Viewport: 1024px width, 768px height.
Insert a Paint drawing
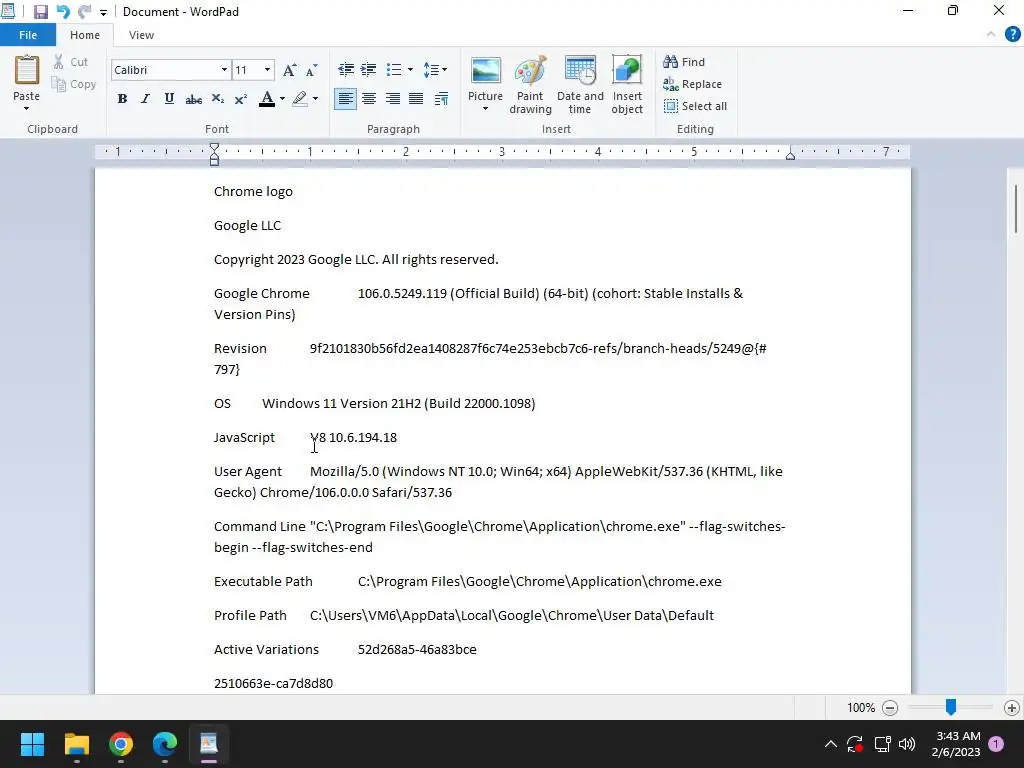tap(530, 85)
